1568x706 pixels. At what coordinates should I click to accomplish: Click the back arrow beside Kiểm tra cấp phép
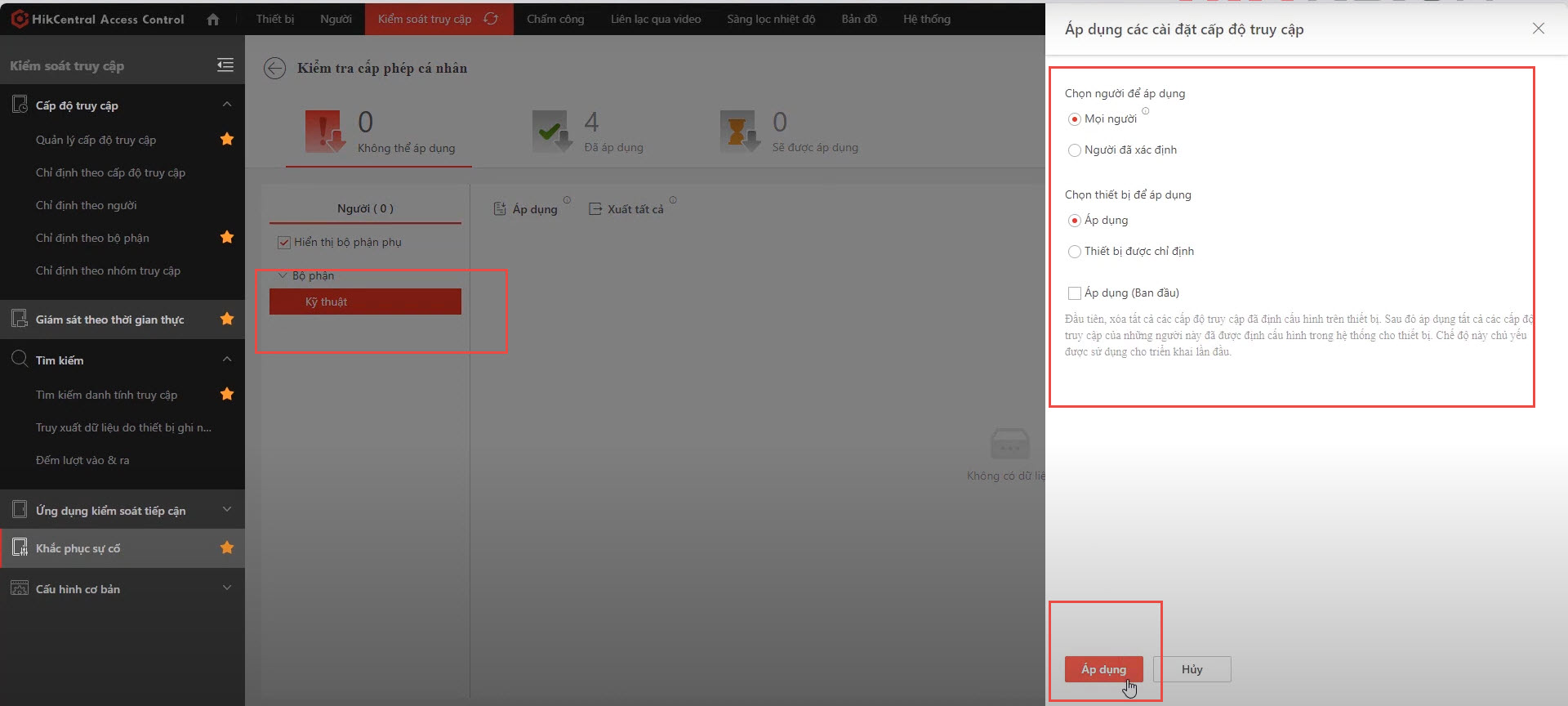pos(274,68)
